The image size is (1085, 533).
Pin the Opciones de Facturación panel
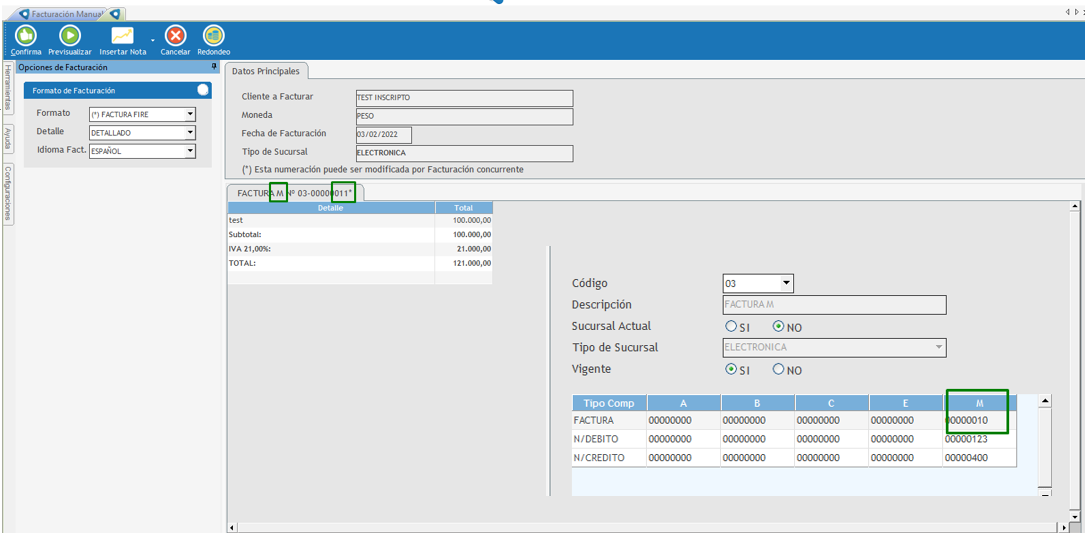(214, 67)
